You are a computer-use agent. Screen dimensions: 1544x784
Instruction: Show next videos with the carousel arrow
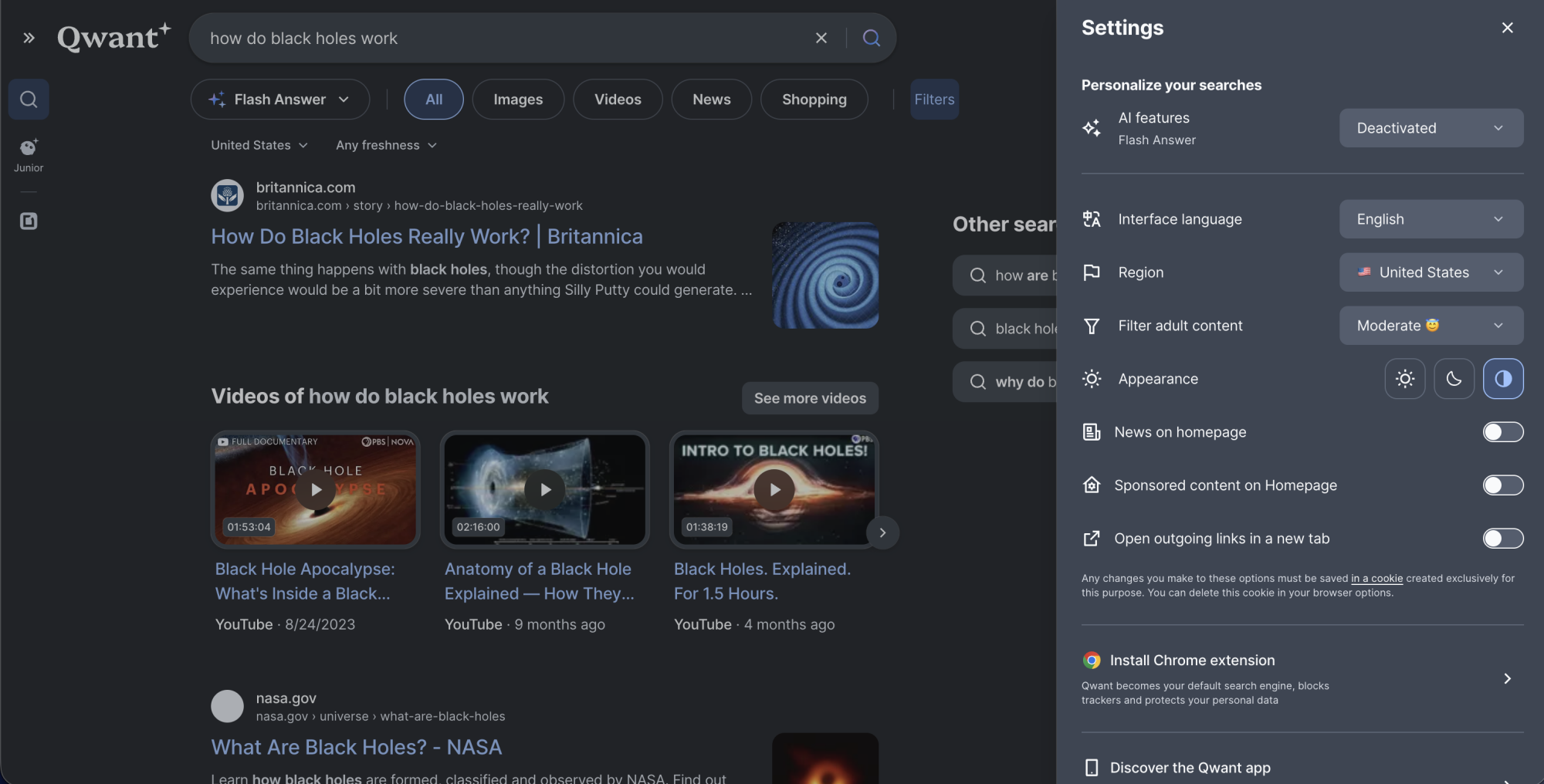pos(882,532)
